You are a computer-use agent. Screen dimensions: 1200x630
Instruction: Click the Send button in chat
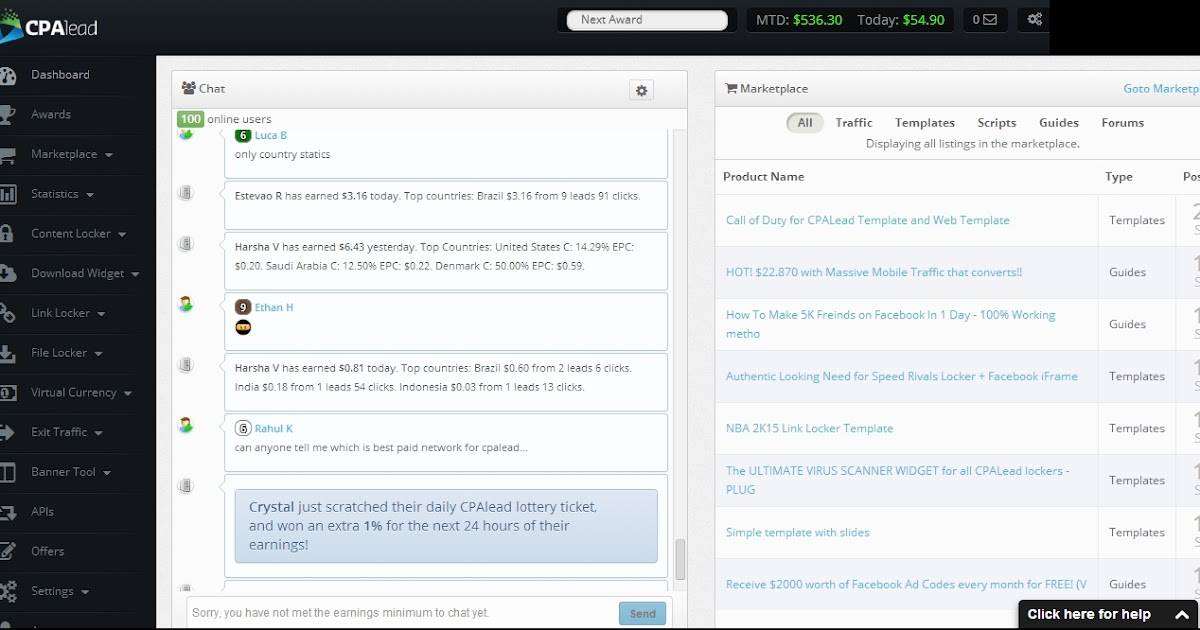pyautogui.click(x=642, y=612)
